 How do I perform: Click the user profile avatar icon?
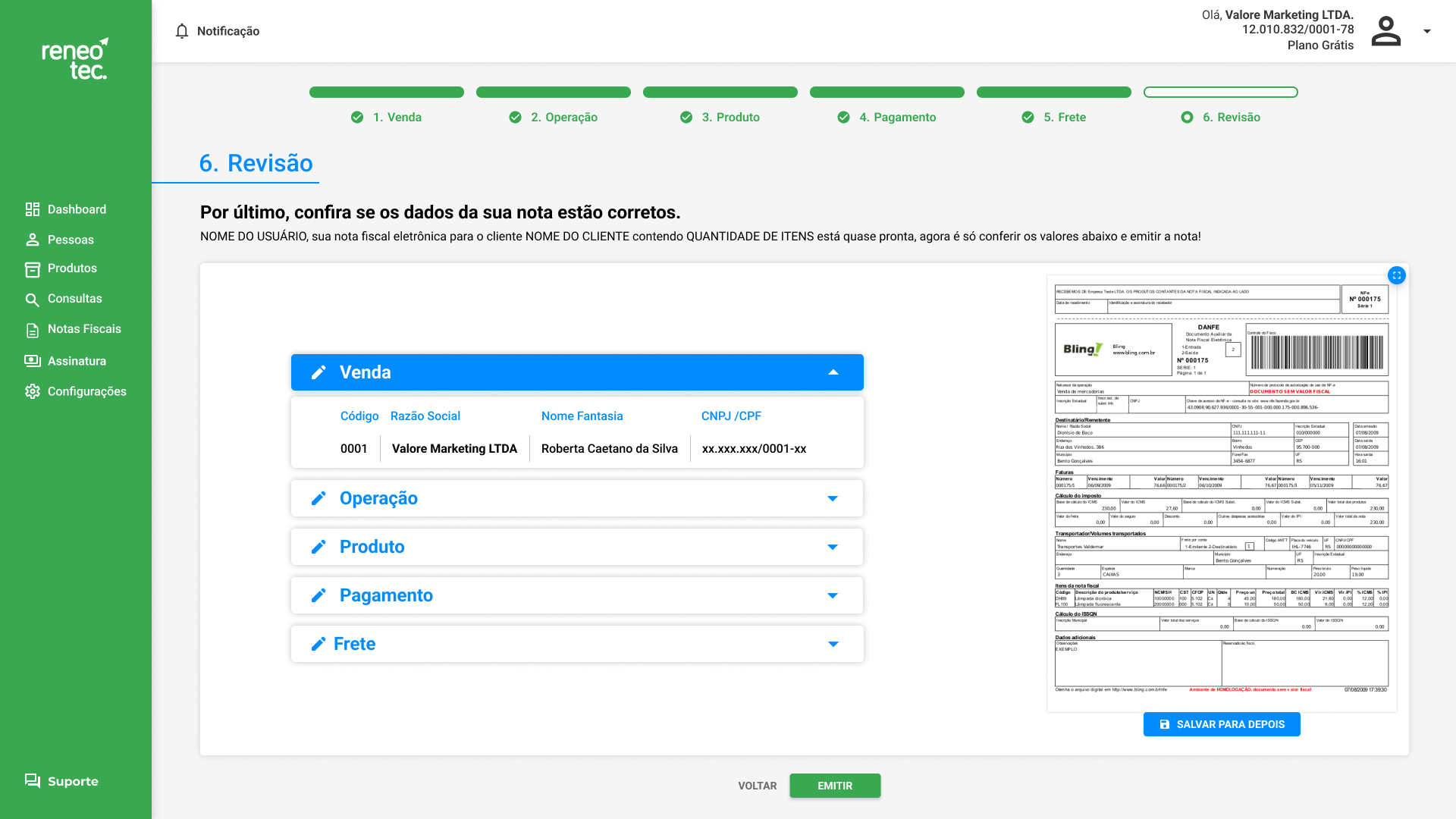1385,31
